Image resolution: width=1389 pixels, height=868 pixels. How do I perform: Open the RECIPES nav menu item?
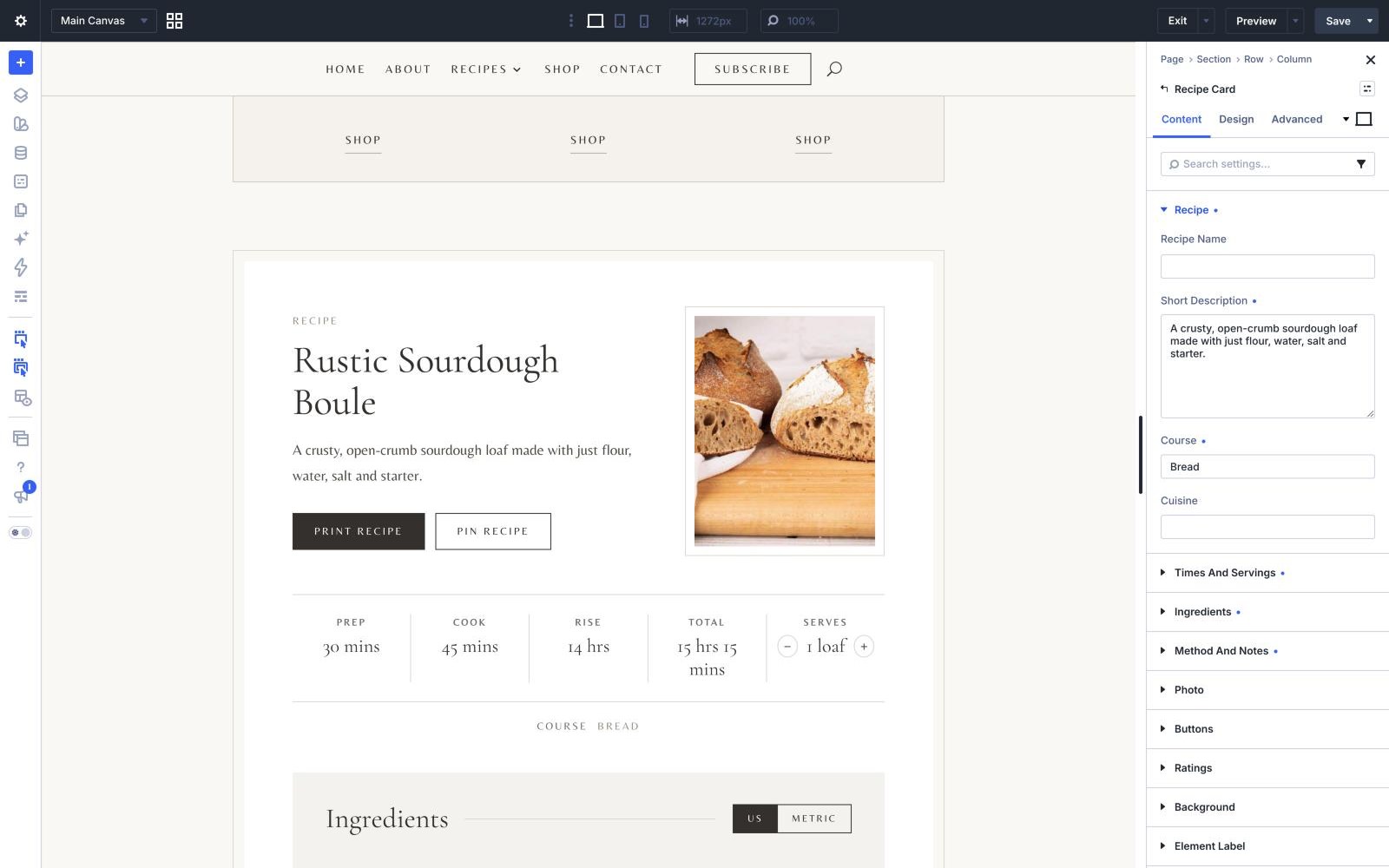point(486,69)
